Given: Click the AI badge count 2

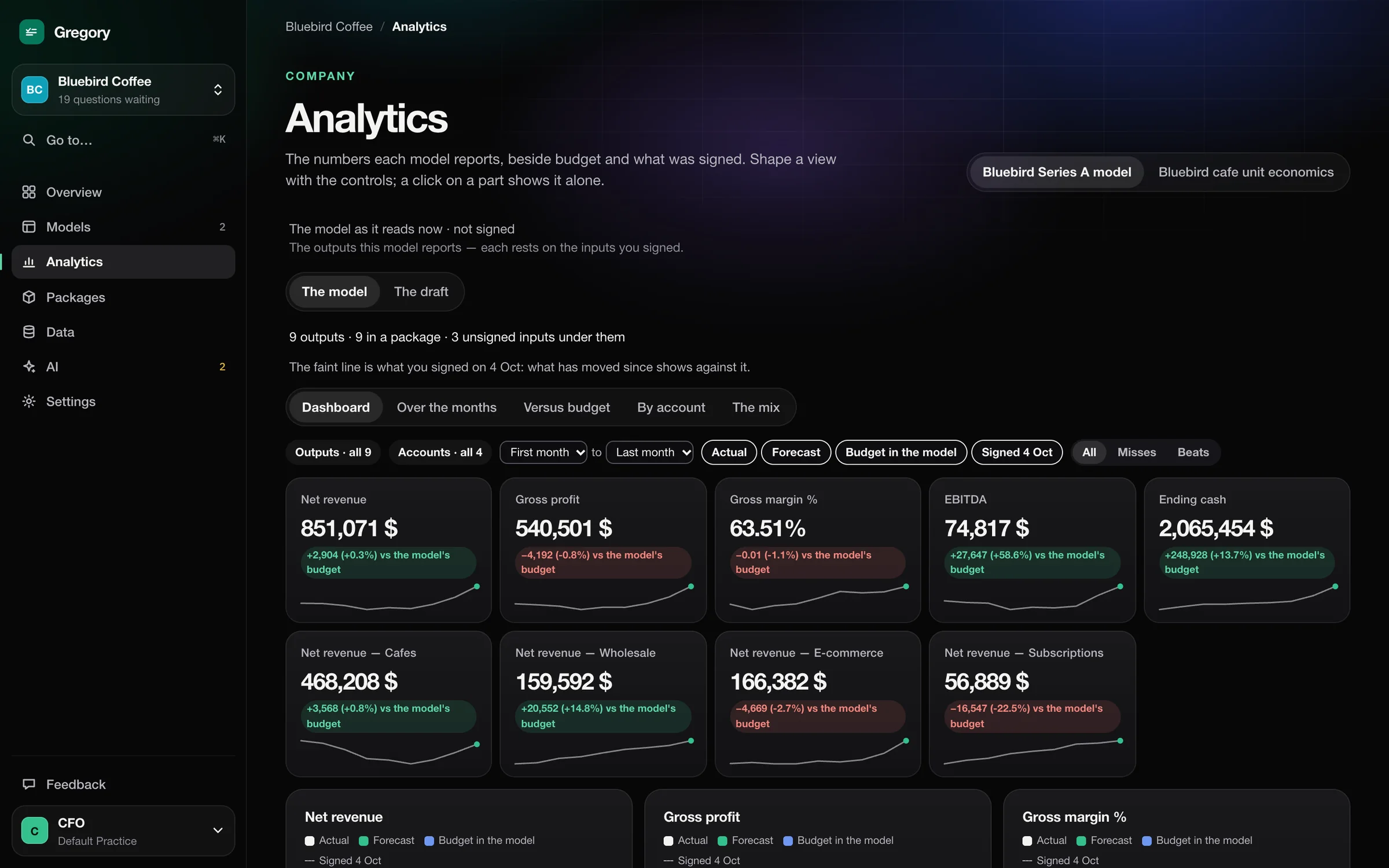Looking at the screenshot, I should click(x=222, y=367).
